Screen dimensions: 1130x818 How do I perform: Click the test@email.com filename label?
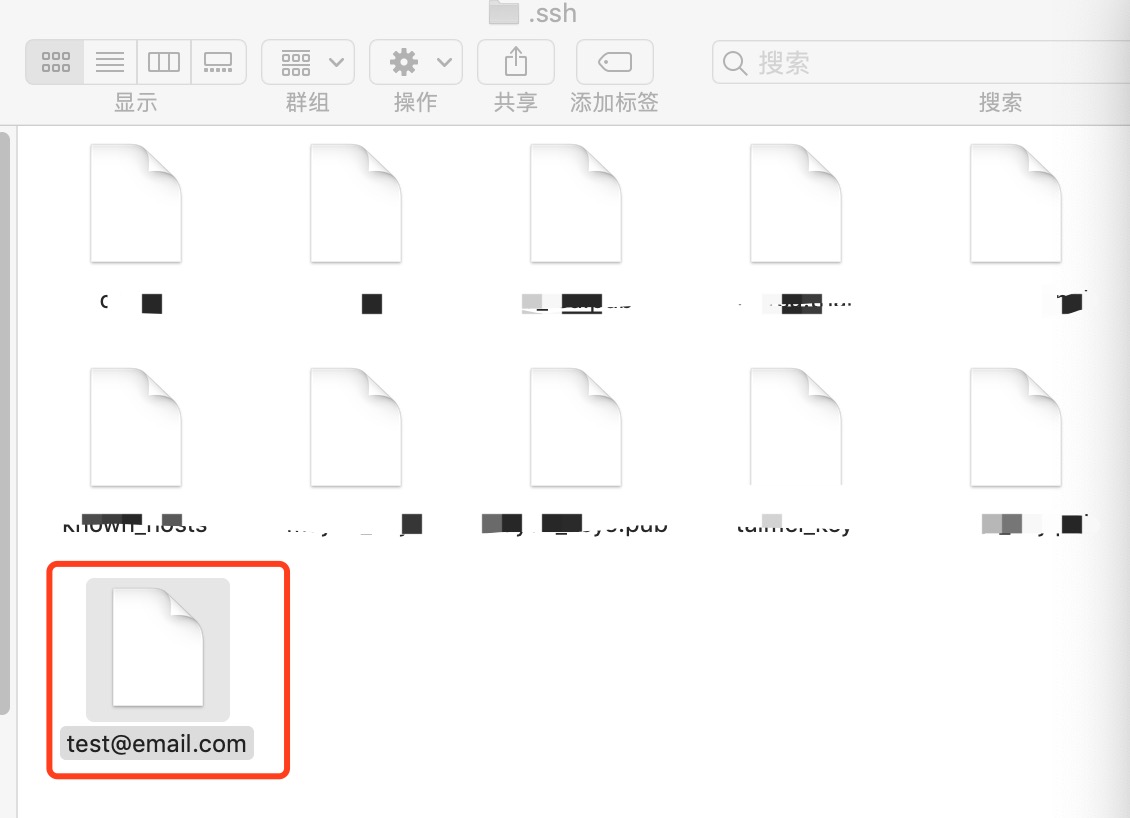156,744
